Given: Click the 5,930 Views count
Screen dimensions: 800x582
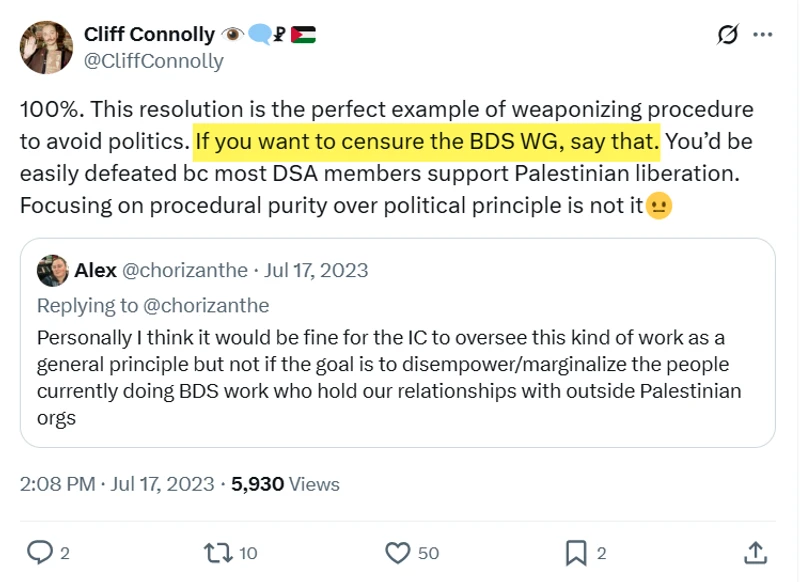Looking at the screenshot, I should [x=285, y=484].
